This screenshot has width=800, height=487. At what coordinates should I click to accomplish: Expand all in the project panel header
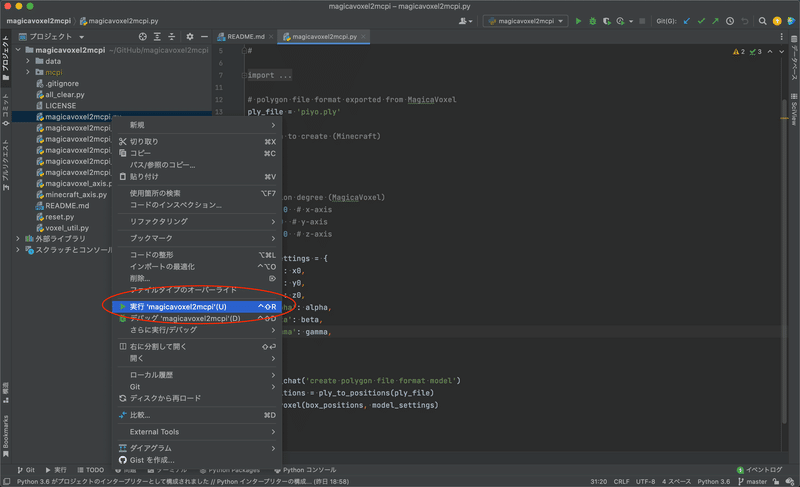tap(157, 37)
